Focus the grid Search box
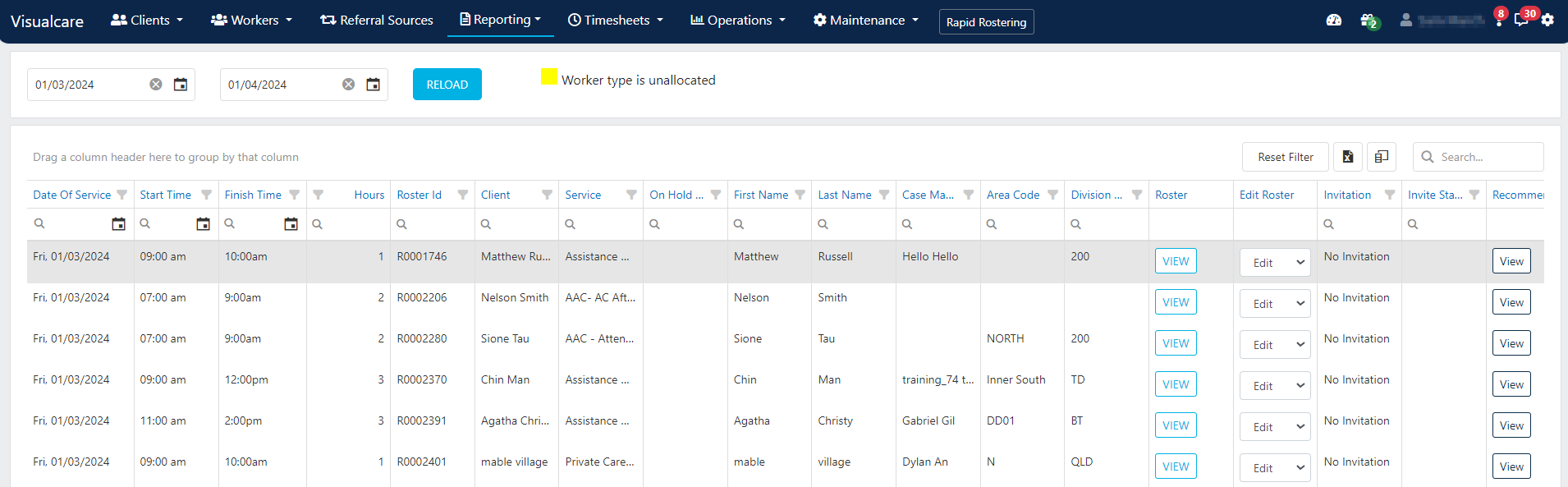 [1478, 157]
